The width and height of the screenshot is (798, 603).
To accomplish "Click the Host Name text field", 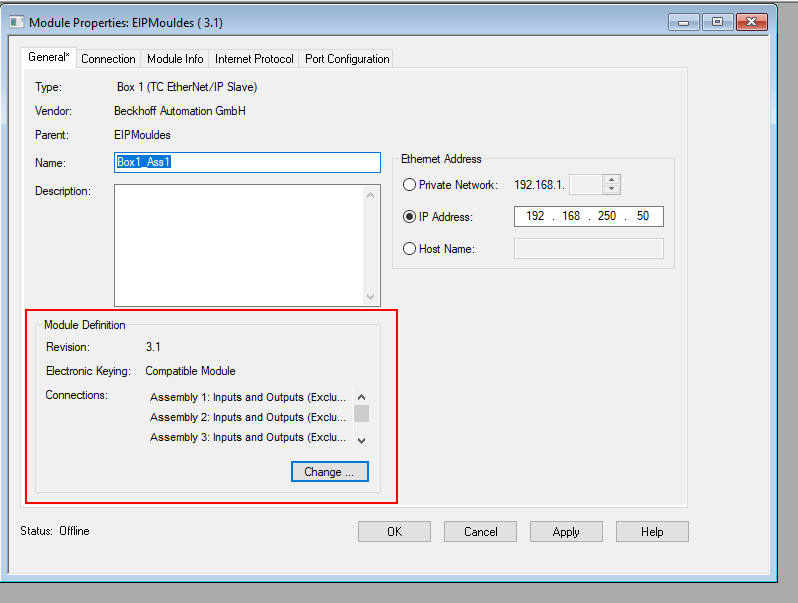I will 589,248.
